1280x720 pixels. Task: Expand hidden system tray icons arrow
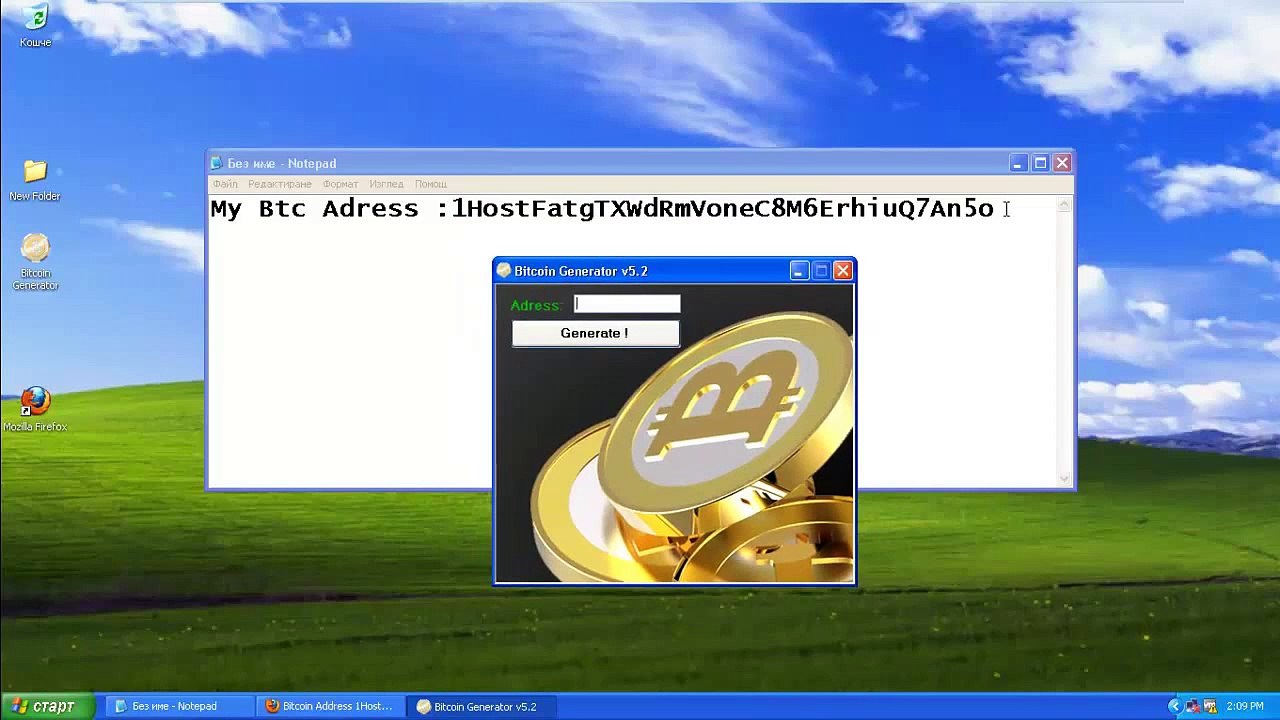(1175, 706)
